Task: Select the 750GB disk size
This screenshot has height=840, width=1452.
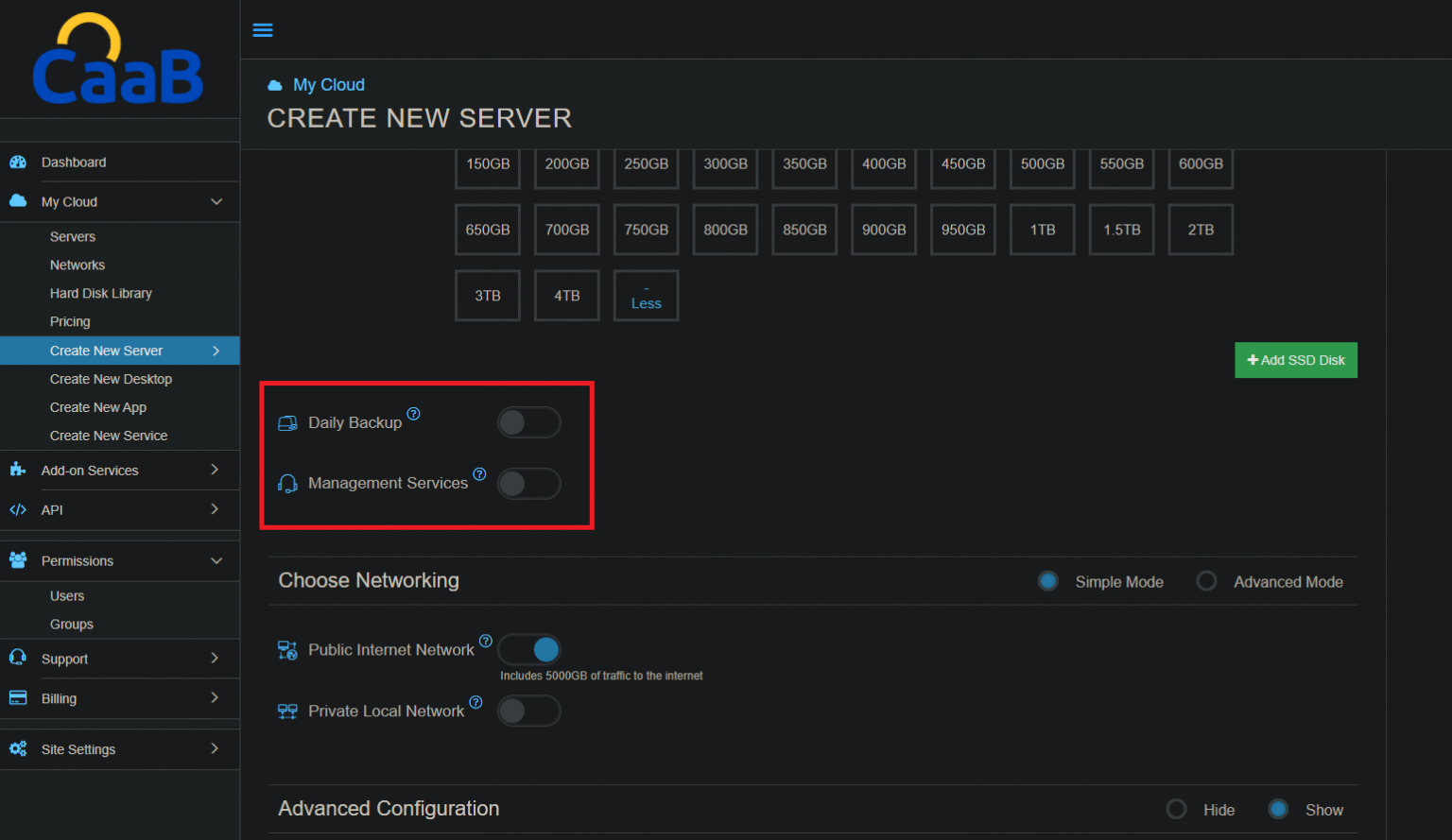Action: (x=647, y=230)
